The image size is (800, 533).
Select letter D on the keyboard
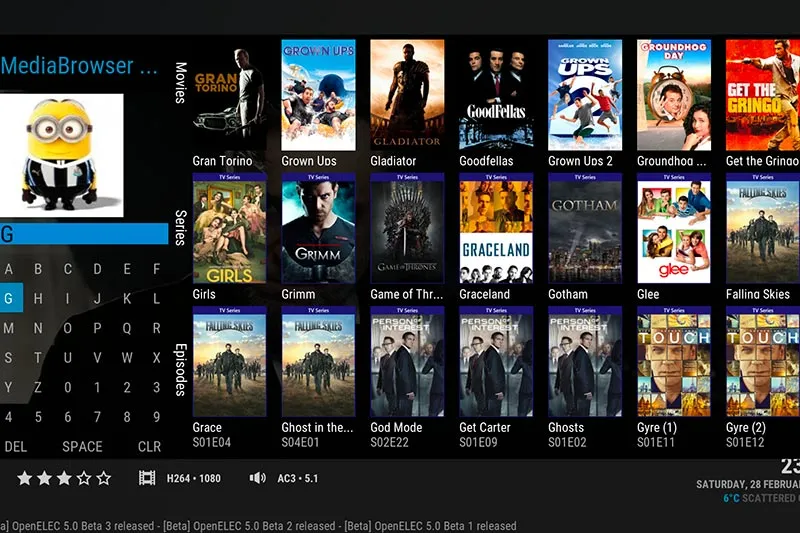[x=97, y=269]
